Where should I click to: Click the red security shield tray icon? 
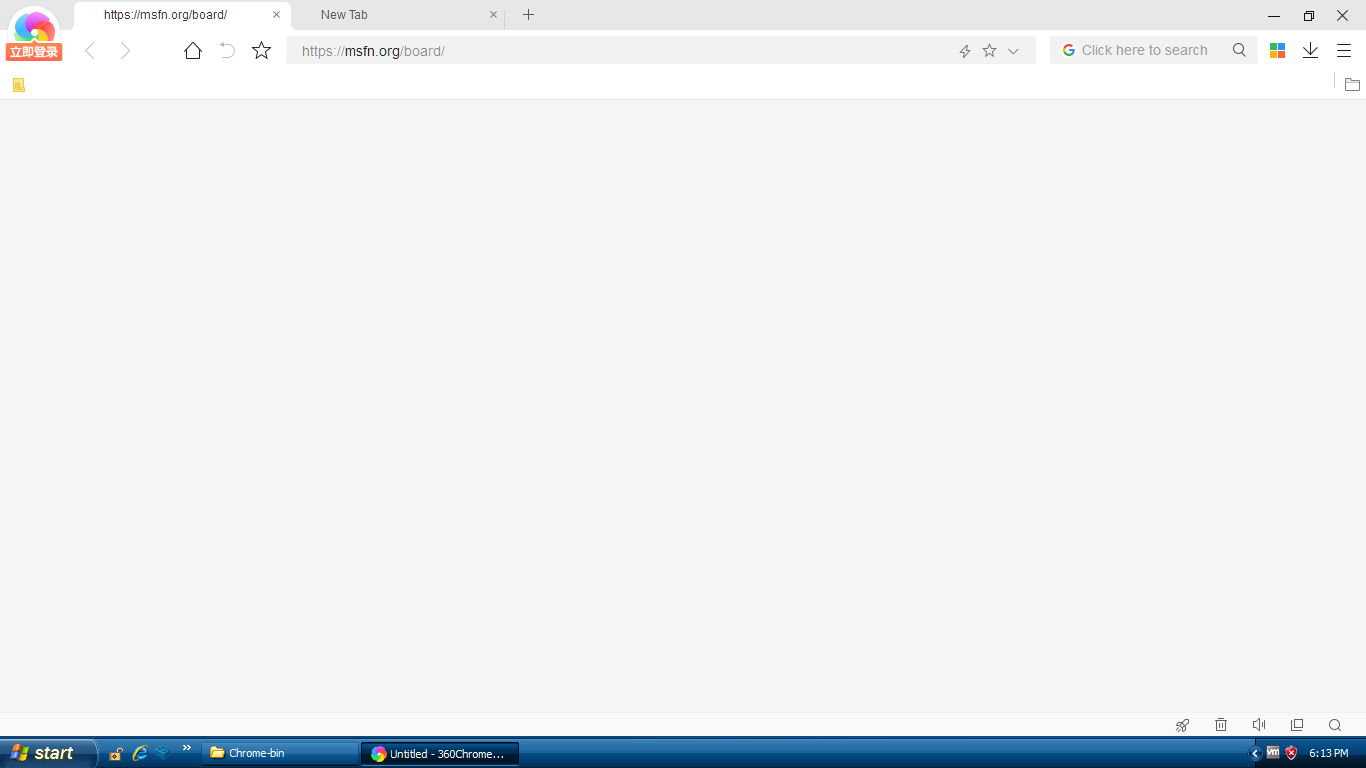tap(1291, 753)
